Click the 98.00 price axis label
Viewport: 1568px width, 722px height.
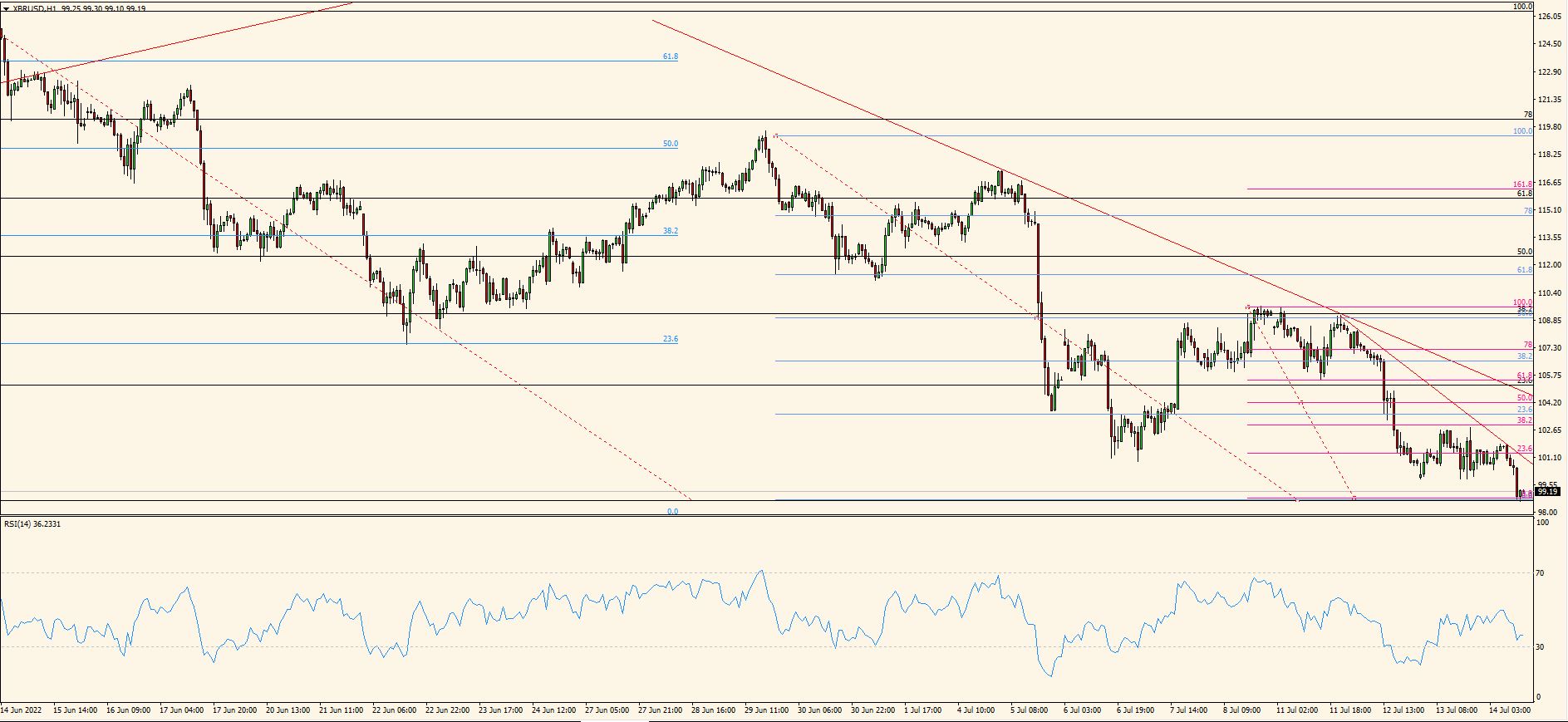[x=1548, y=513]
